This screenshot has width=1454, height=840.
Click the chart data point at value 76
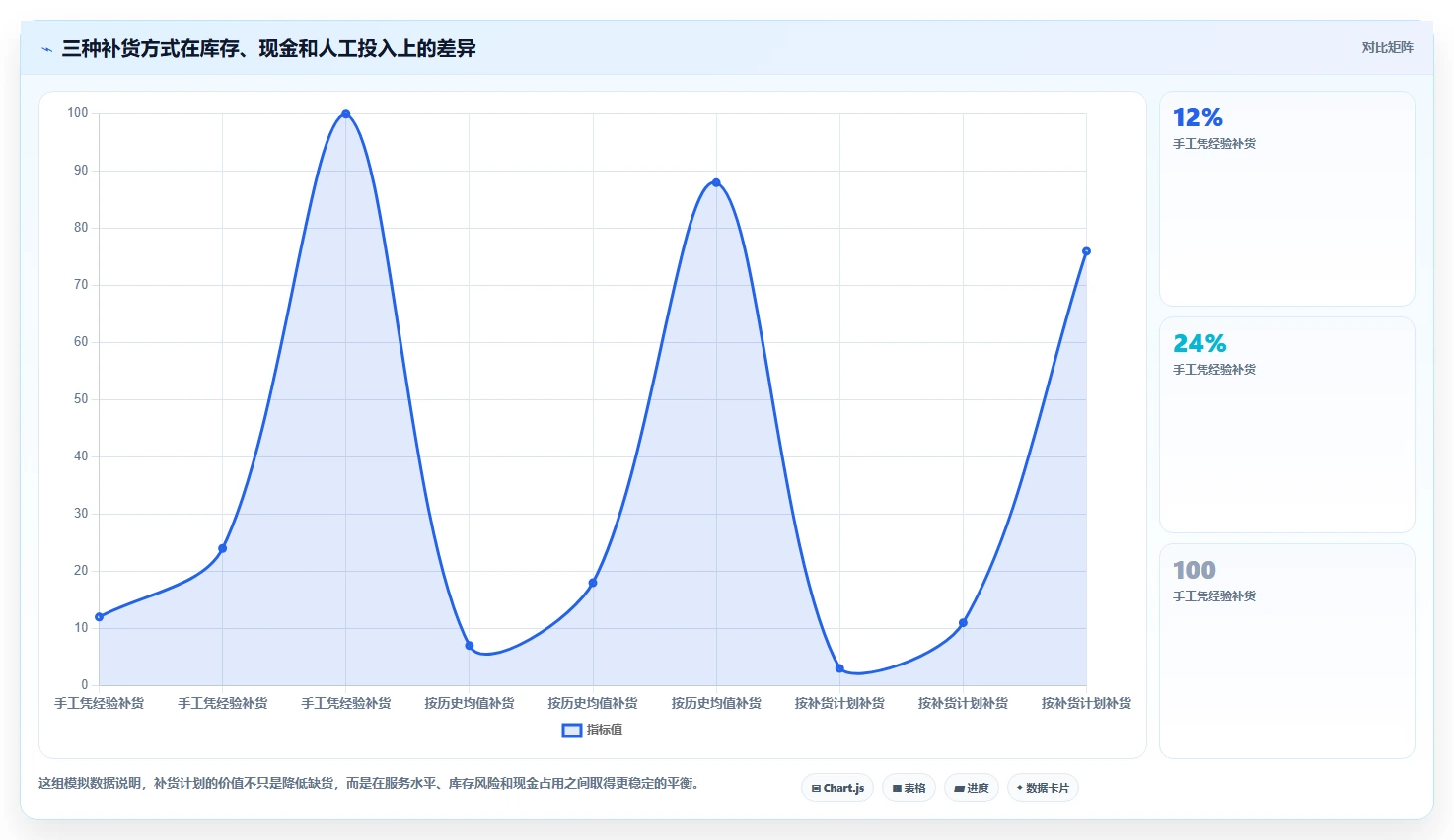click(1086, 251)
